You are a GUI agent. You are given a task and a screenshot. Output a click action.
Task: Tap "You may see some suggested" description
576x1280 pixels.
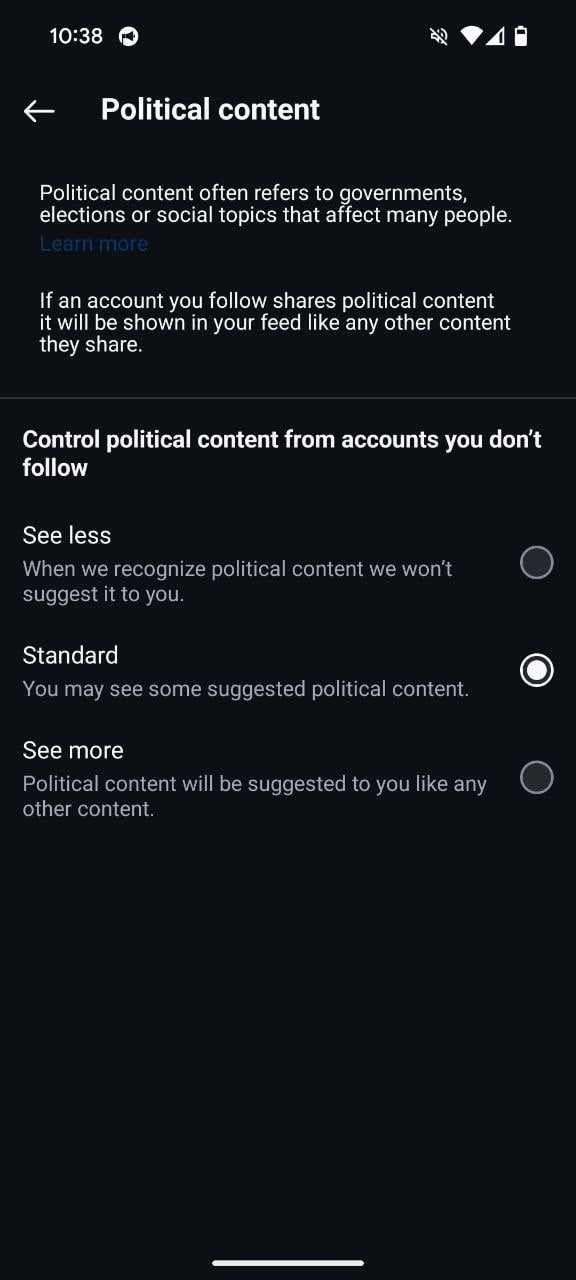[246, 689]
